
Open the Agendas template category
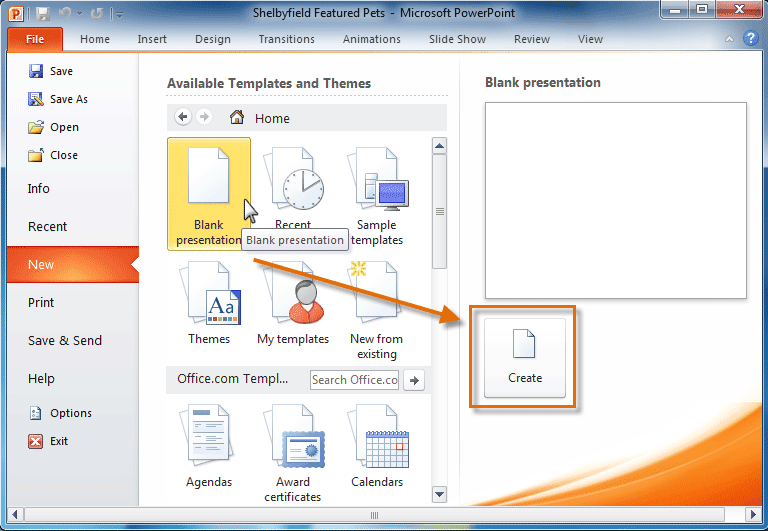point(209,446)
